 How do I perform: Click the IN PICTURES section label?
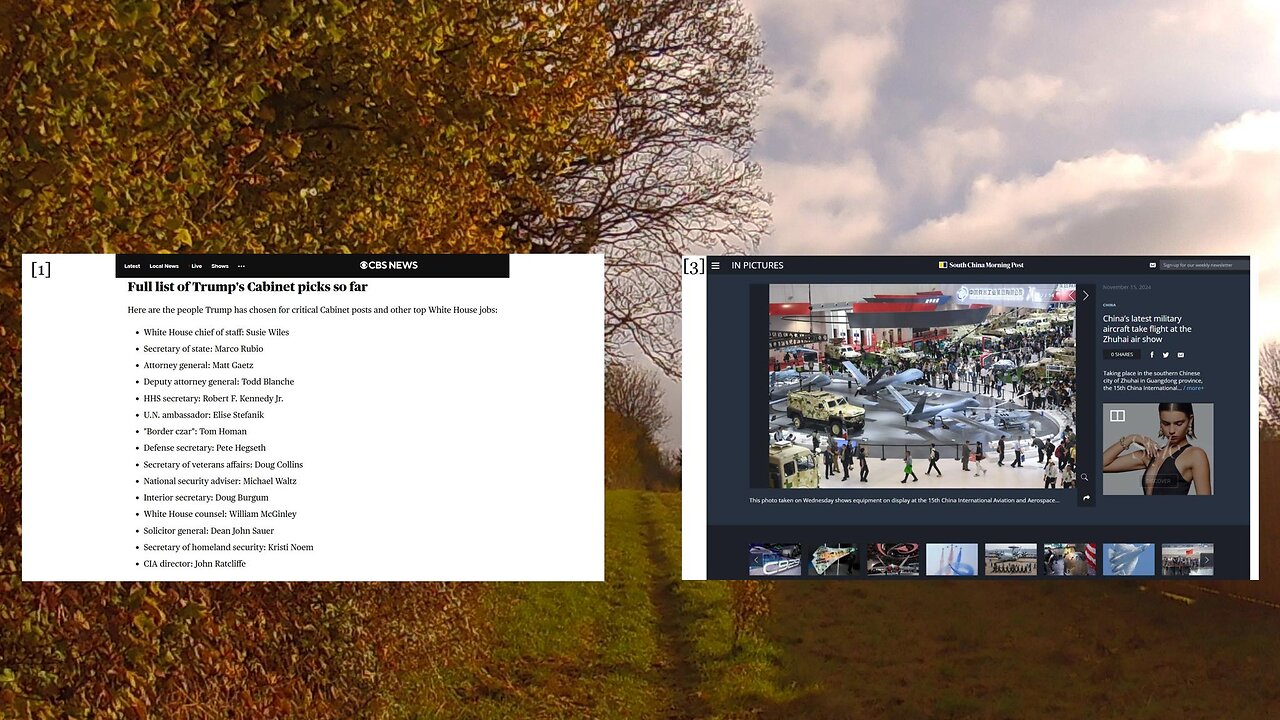coord(757,266)
